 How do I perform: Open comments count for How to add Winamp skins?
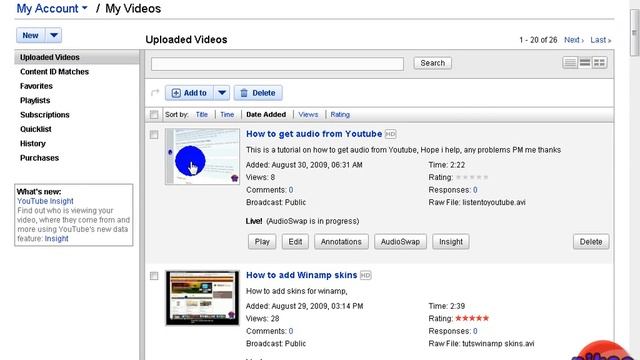[x=291, y=331]
